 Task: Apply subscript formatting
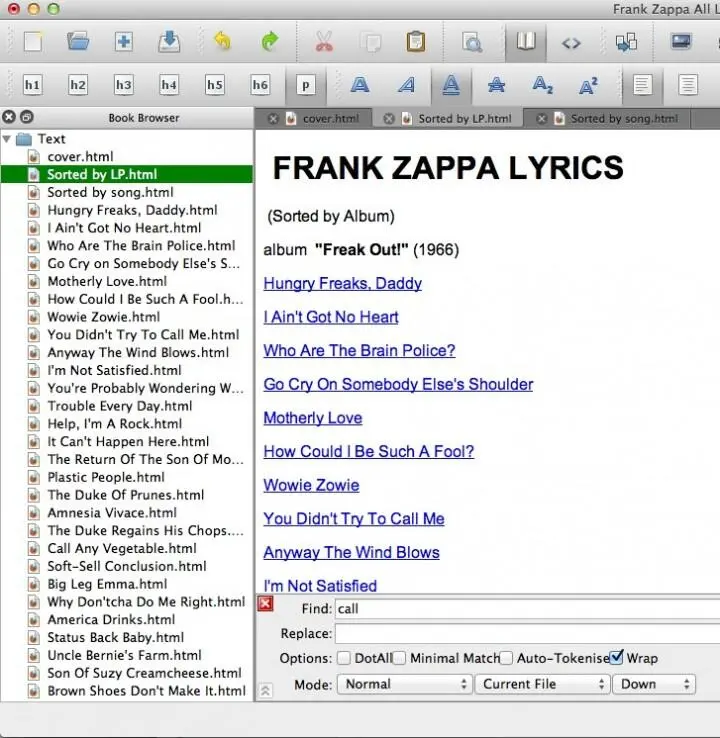pyautogui.click(x=543, y=85)
